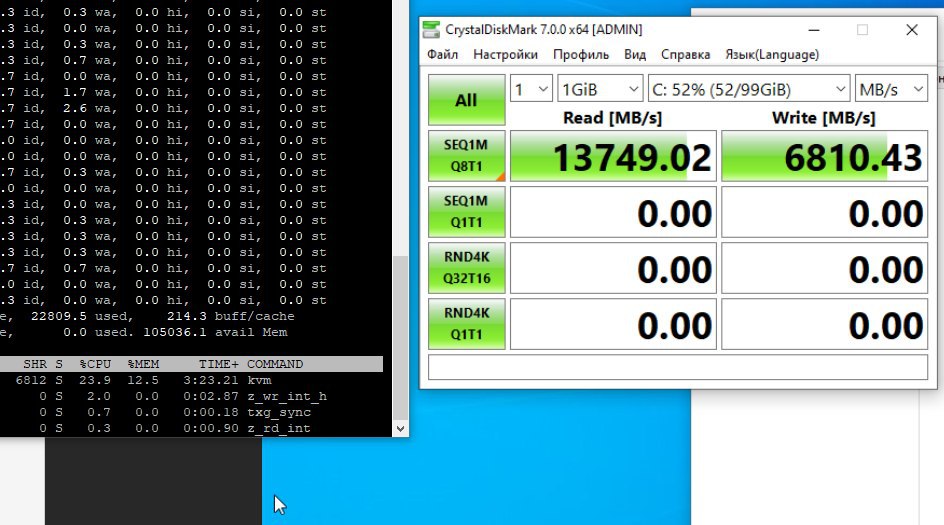Click the 6810.43 write result
Viewport: 944px width, 525px height.
coord(825,156)
